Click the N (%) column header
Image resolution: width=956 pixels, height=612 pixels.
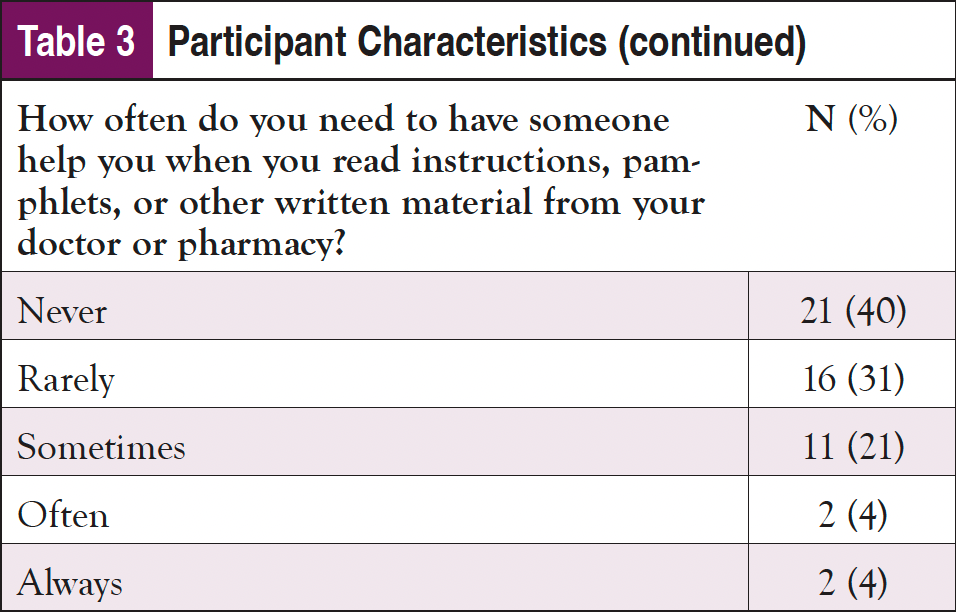click(x=852, y=121)
